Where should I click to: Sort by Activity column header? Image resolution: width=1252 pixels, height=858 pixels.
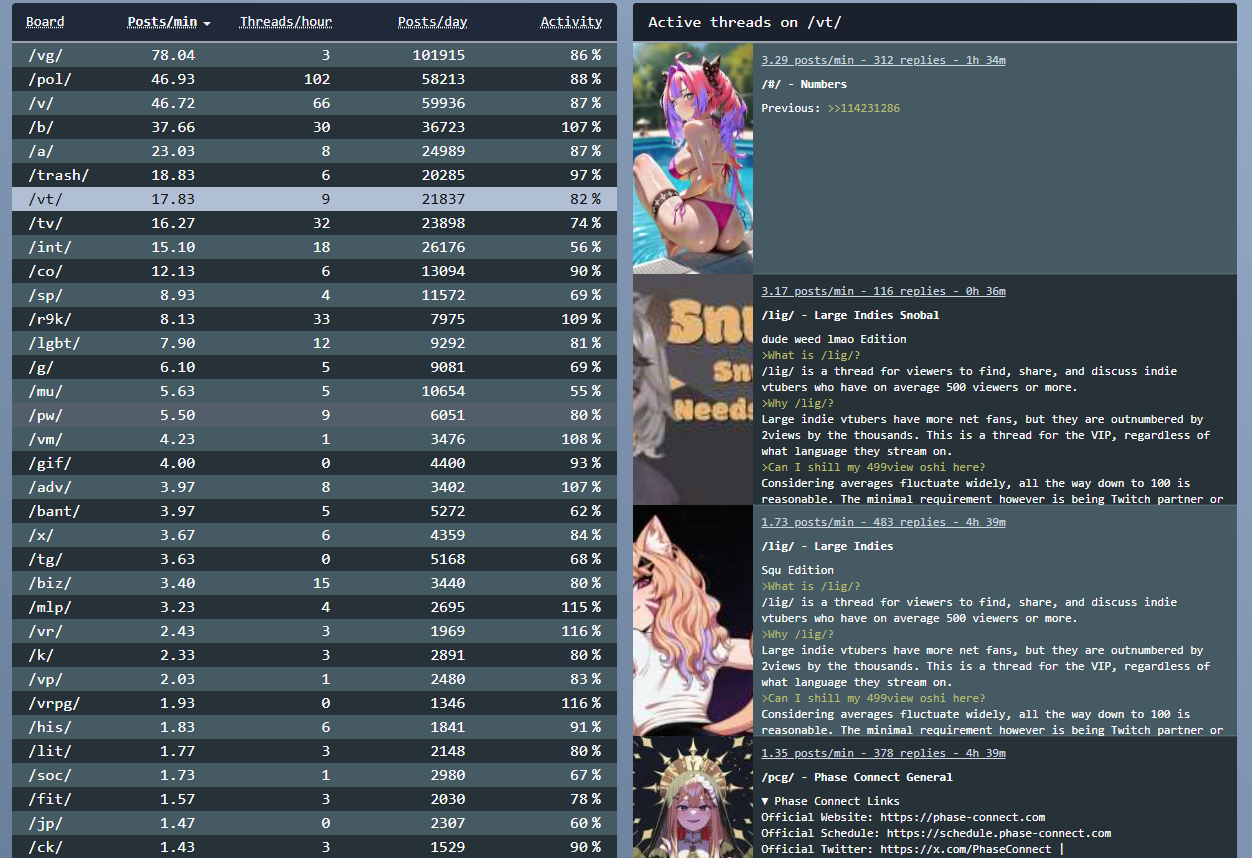point(571,22)
